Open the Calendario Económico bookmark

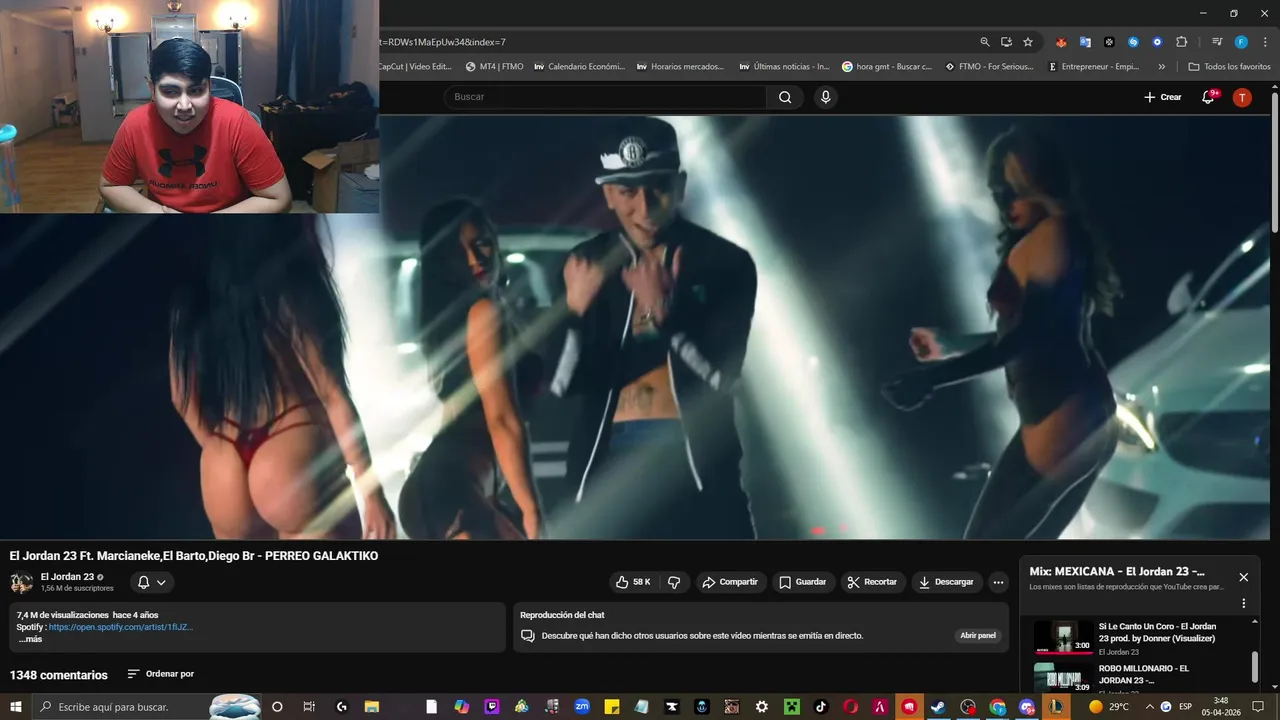click(x=580, y=67)
